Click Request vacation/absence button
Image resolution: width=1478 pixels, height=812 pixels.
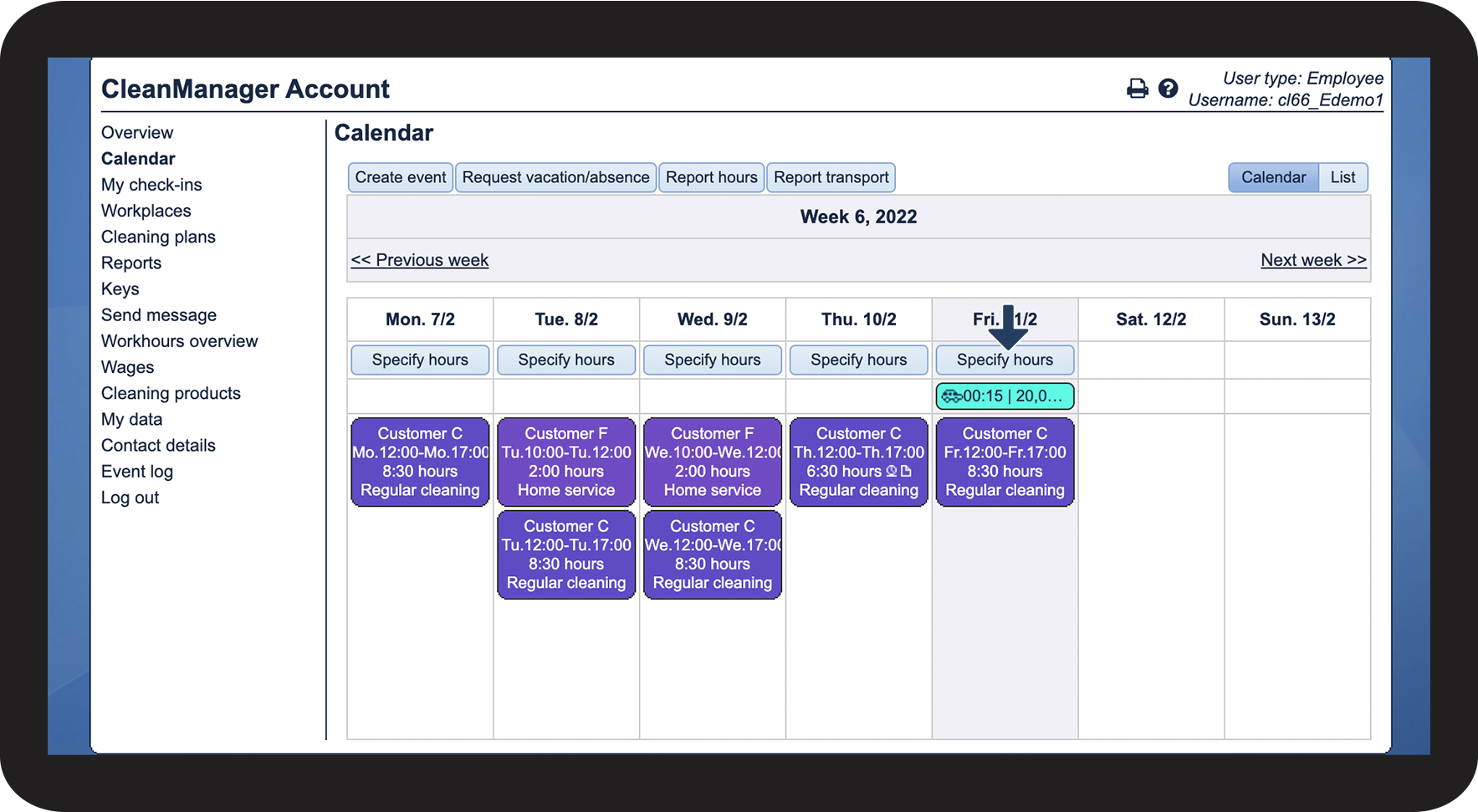coord(555,177)
